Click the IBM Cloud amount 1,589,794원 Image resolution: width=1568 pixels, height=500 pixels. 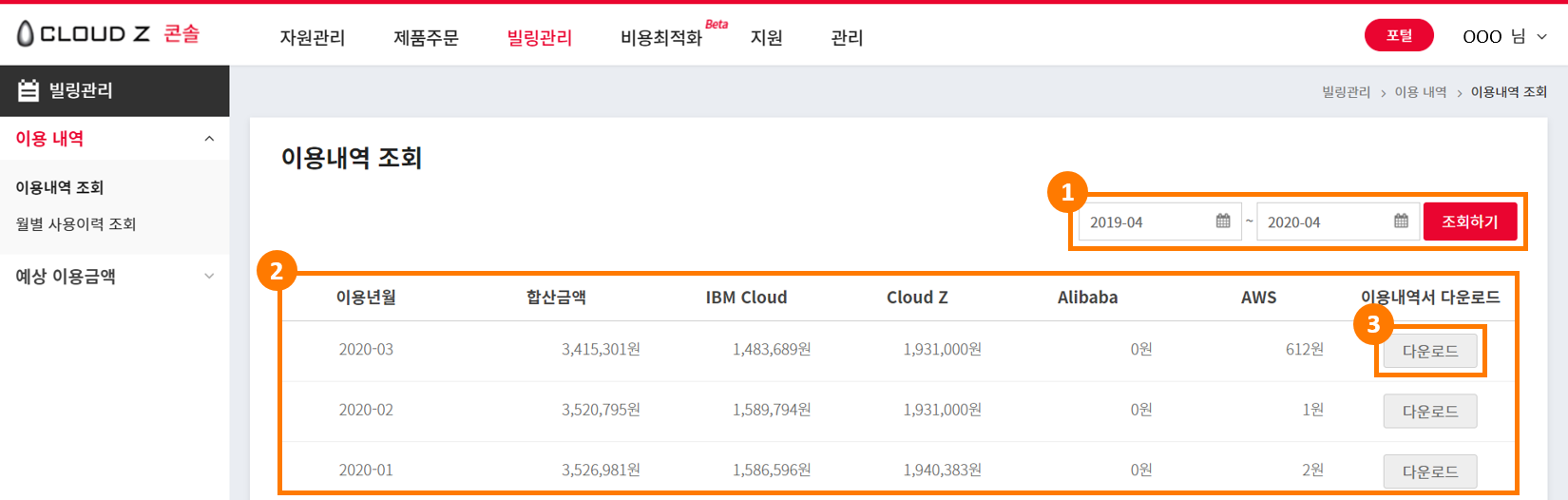[x=772, y=410]
